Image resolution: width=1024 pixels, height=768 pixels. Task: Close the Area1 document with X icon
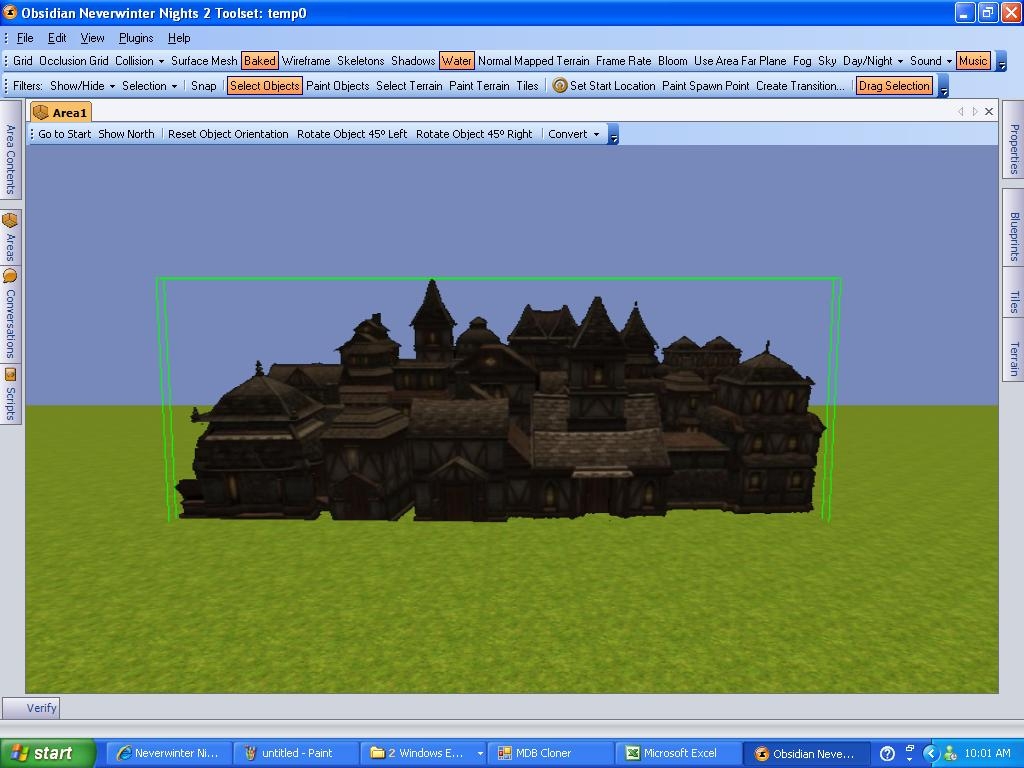[x=989, y=112]
